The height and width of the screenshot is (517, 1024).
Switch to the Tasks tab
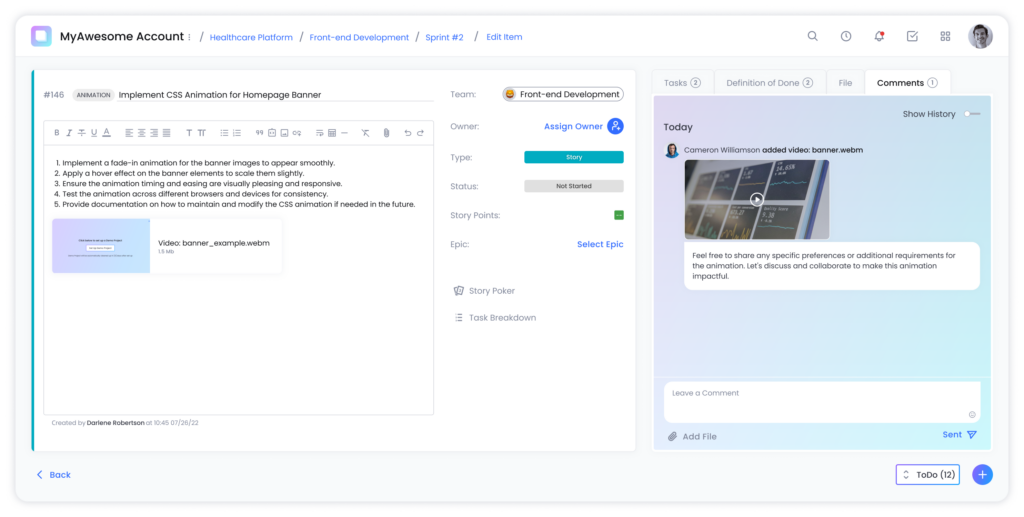(x=681, y=83)
